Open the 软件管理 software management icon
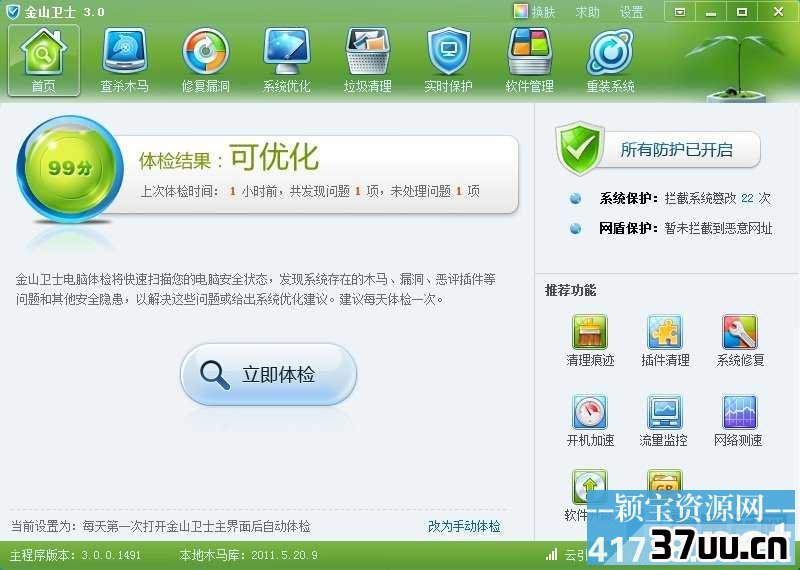The image size is (800, 570). point(530,52)
